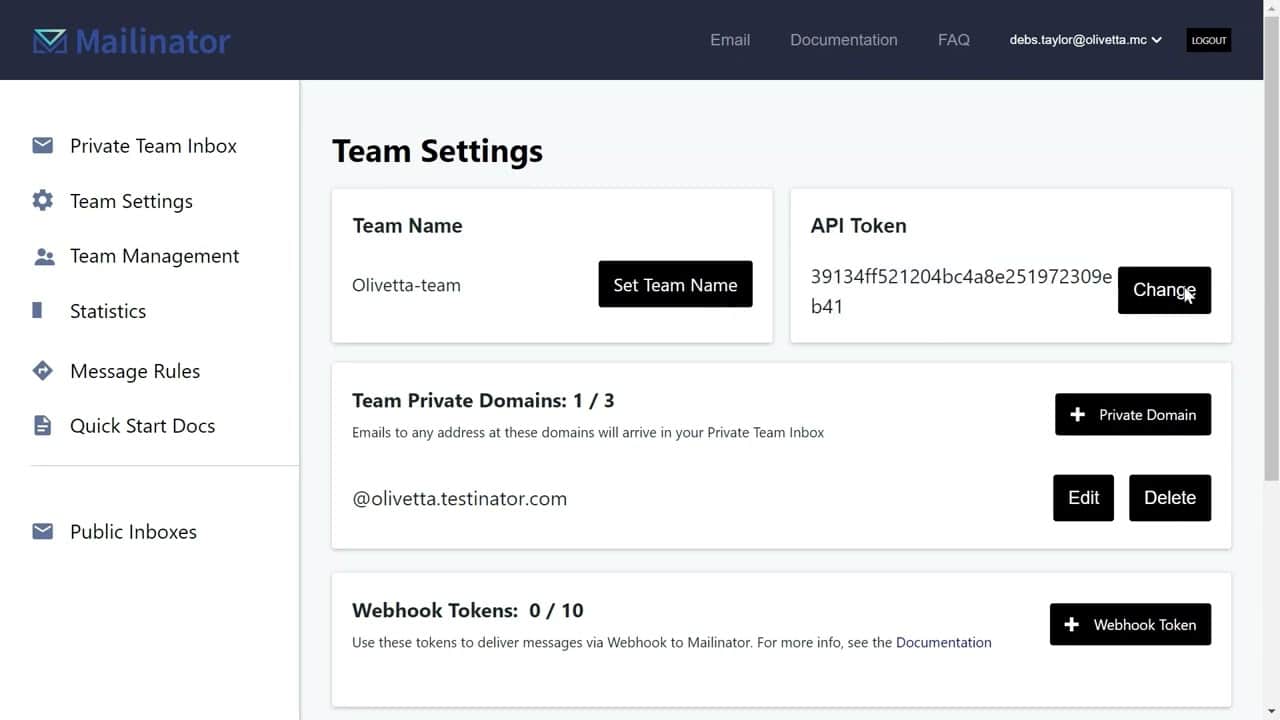Open the Email menu item

(x=730, y=40)
